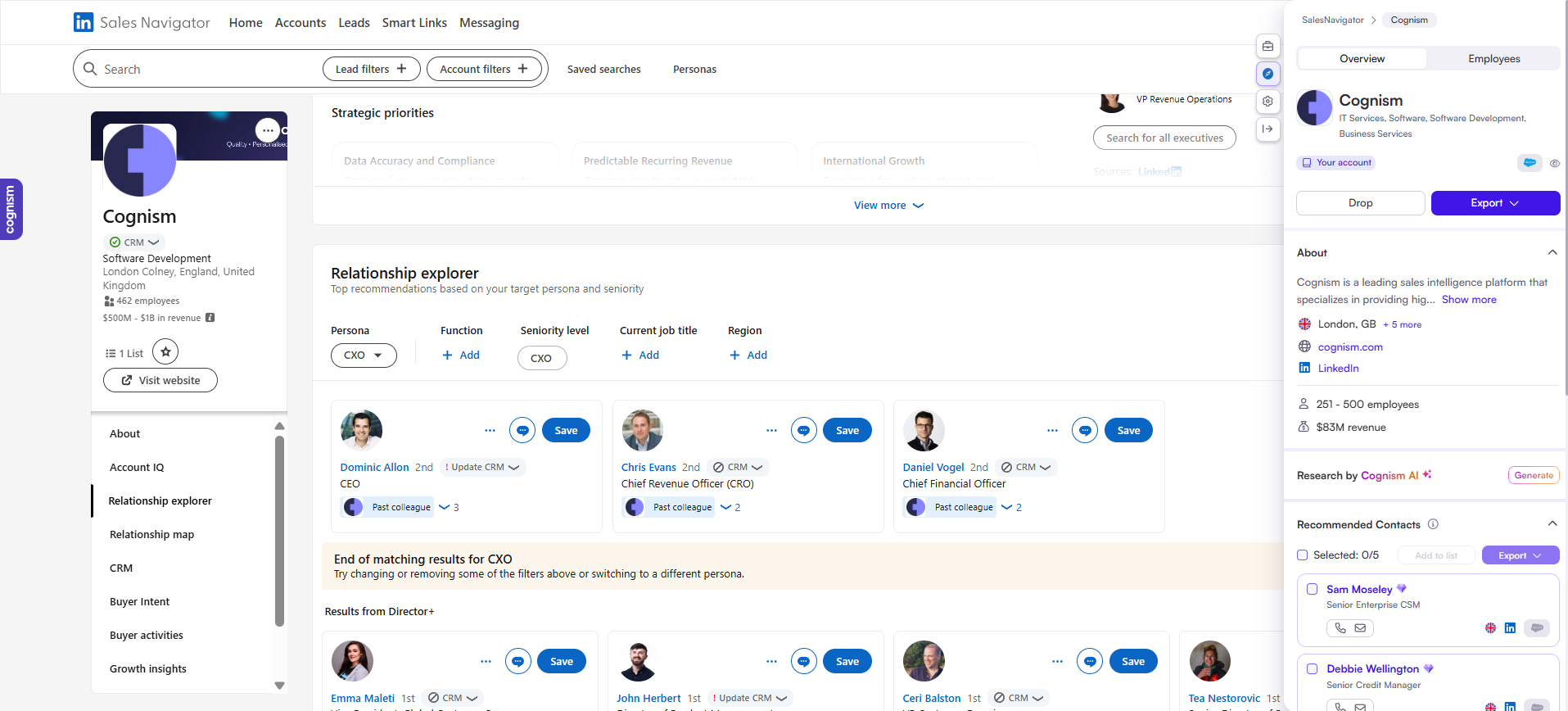
Task: Open the CXO Persona dropdown
Action: [x=364, y=355]
